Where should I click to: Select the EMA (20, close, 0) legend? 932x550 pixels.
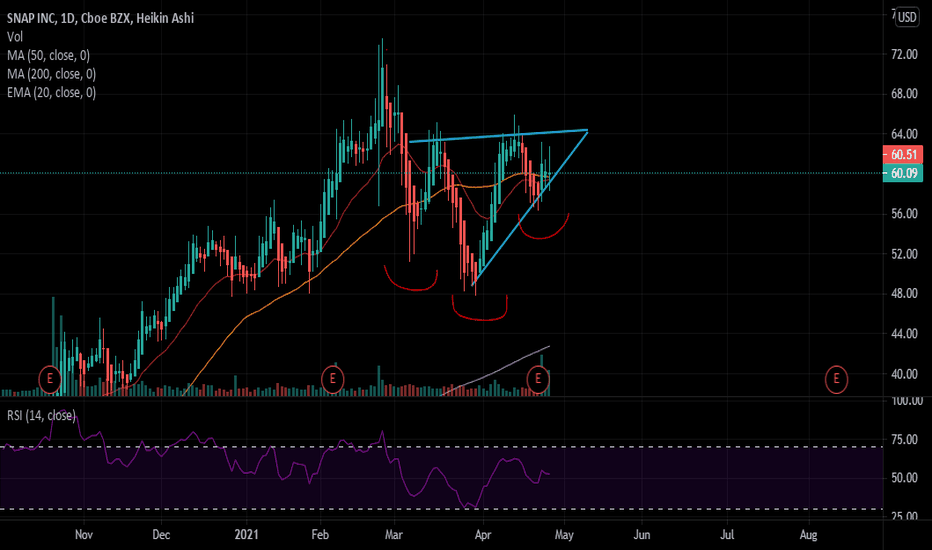click(52, 92)
